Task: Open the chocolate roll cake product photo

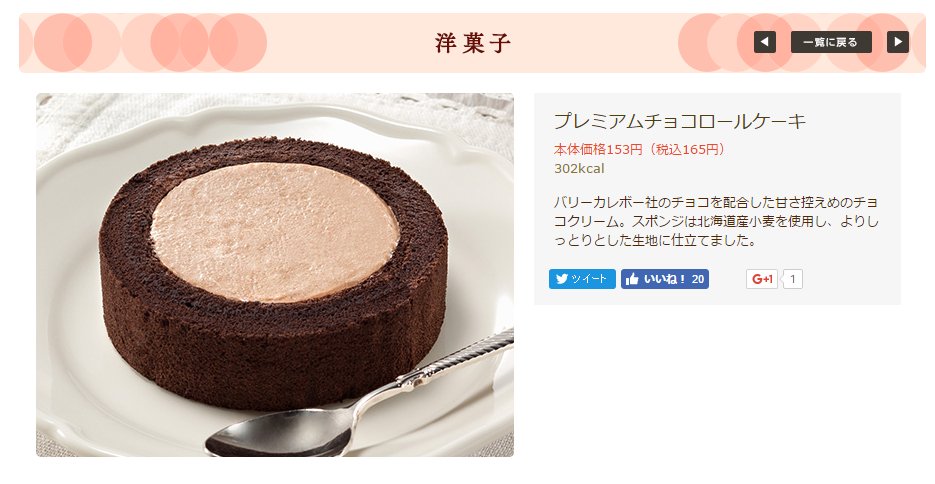Action: [x=275, y=275]
